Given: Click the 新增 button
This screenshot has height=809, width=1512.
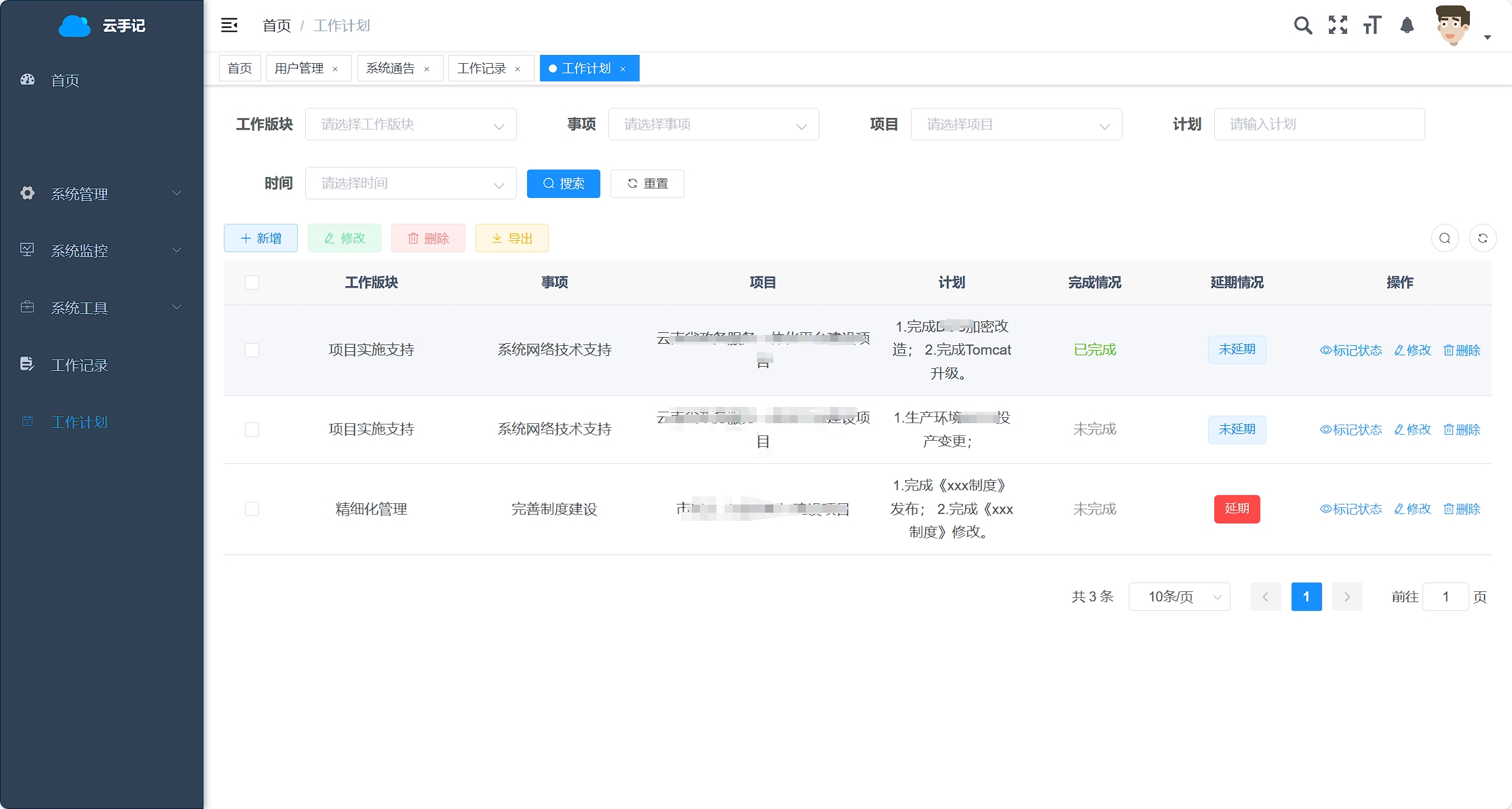Looking at the screenshot, I should click(x=260, y=238).
